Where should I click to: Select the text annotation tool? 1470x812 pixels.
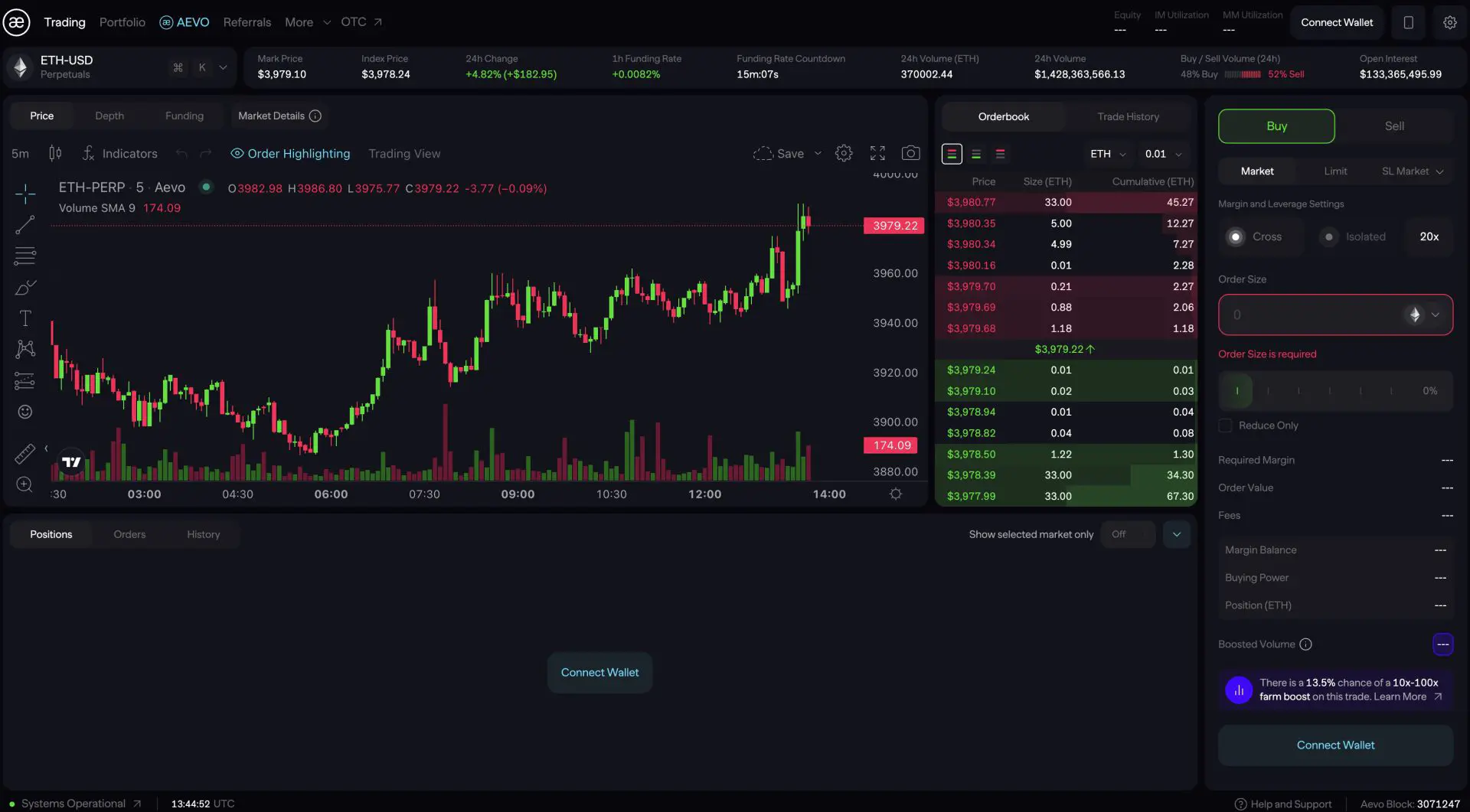pos(24,318)
